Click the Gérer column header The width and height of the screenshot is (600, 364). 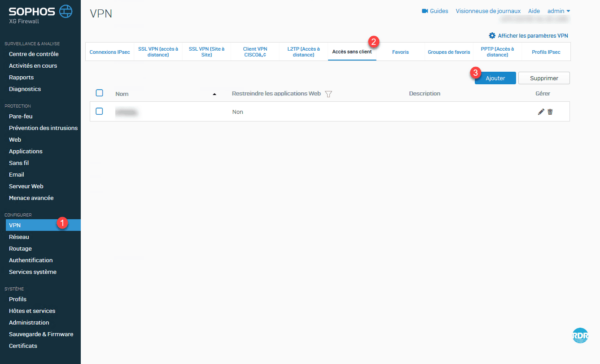[543, 93]
